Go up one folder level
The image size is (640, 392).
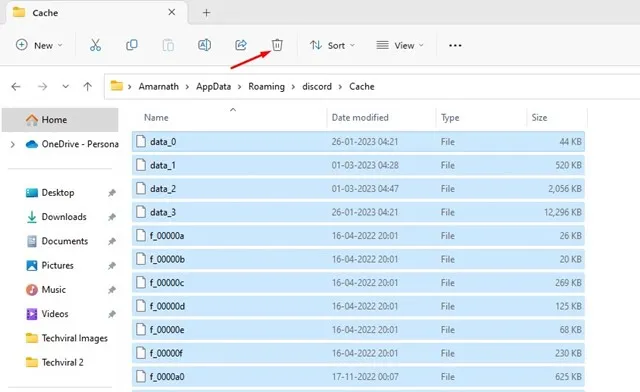87,86
